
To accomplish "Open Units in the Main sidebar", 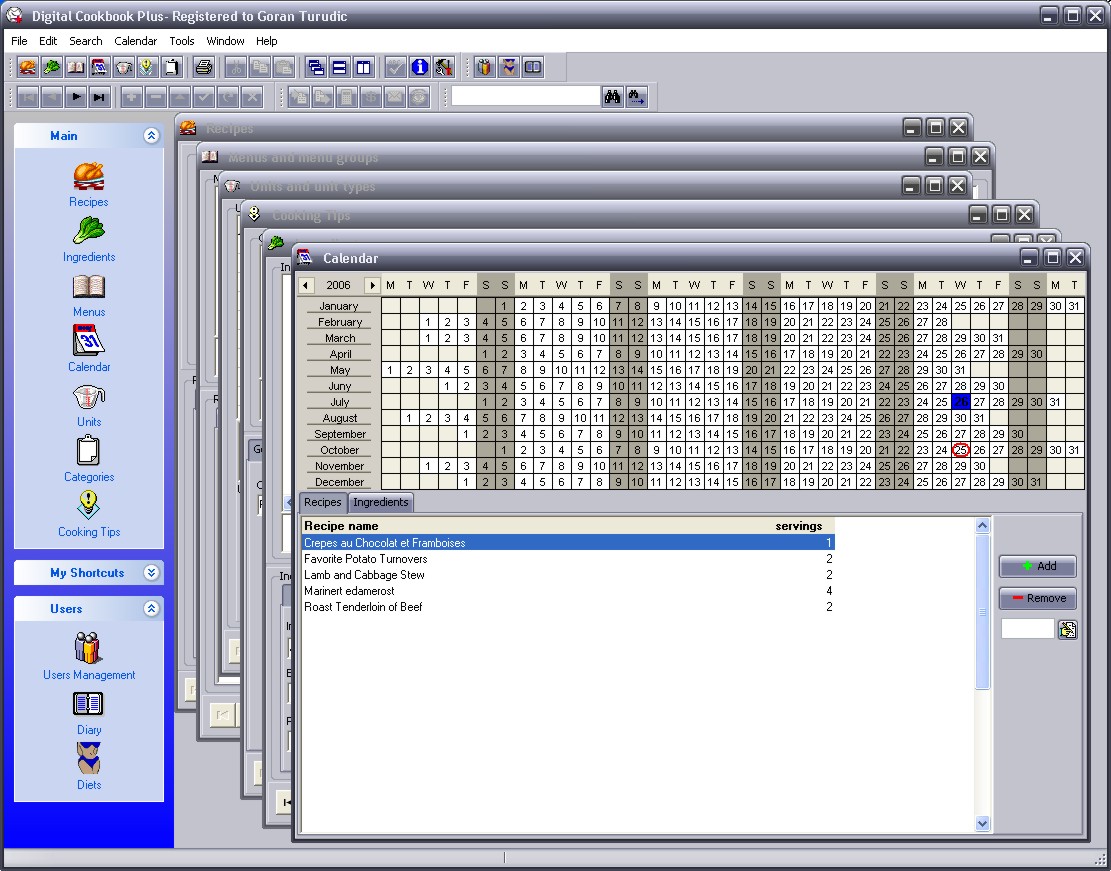I will coord(89,405).
